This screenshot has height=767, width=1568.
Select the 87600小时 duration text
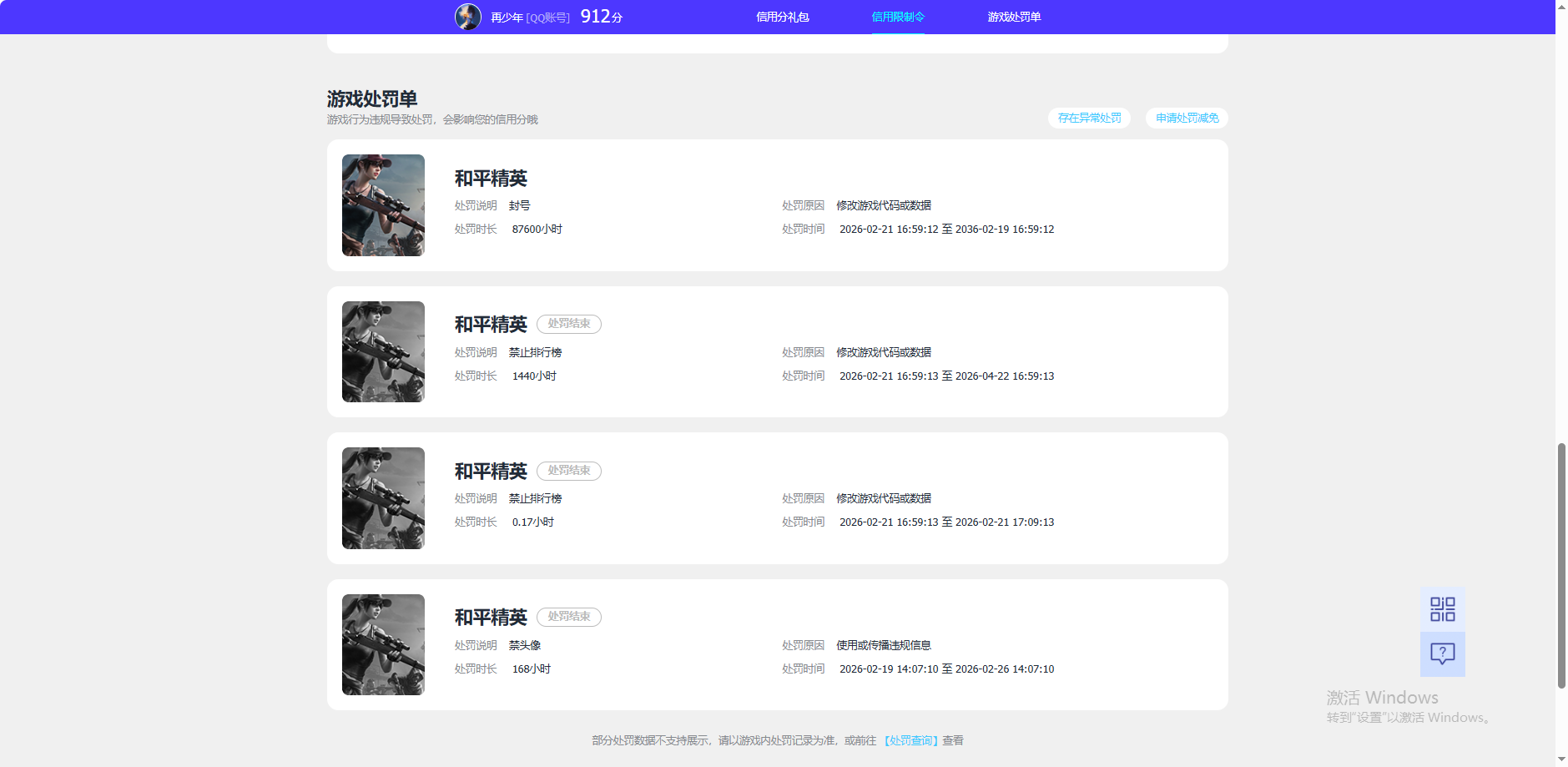click(537, 229)
